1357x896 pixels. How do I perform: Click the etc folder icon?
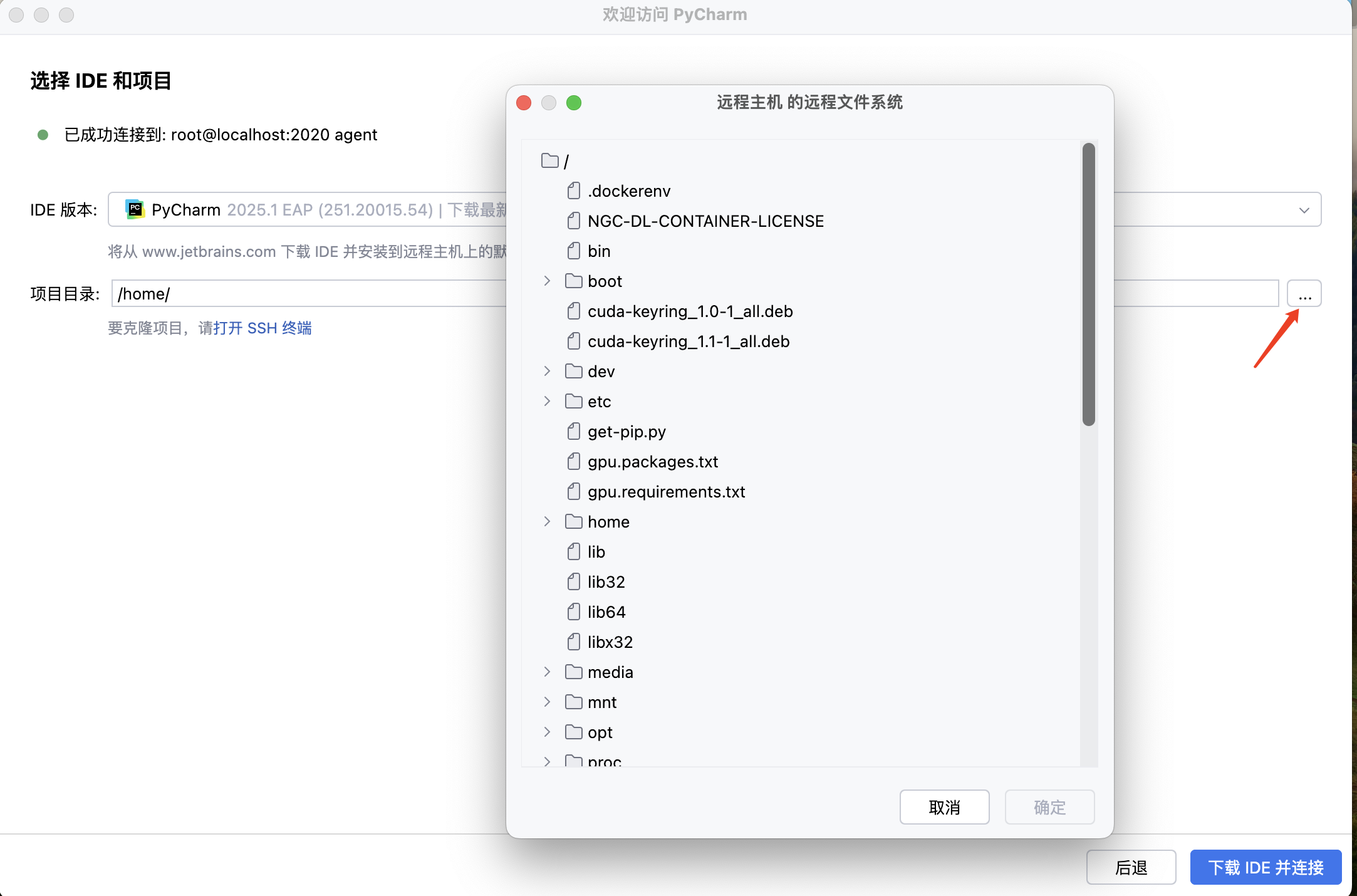click(x=573, y=402)
